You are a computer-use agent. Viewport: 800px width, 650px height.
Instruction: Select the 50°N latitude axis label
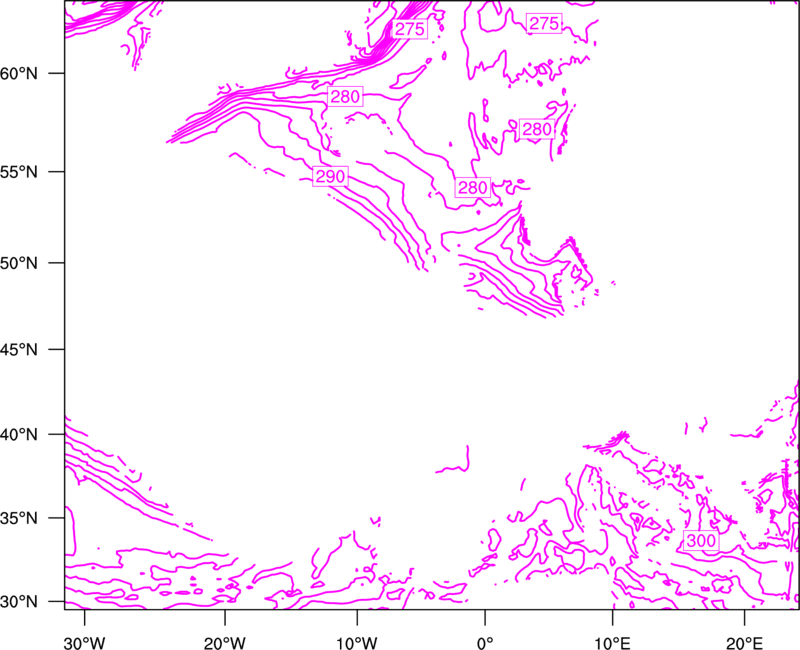pyautogui.click(x=19, y=263)
